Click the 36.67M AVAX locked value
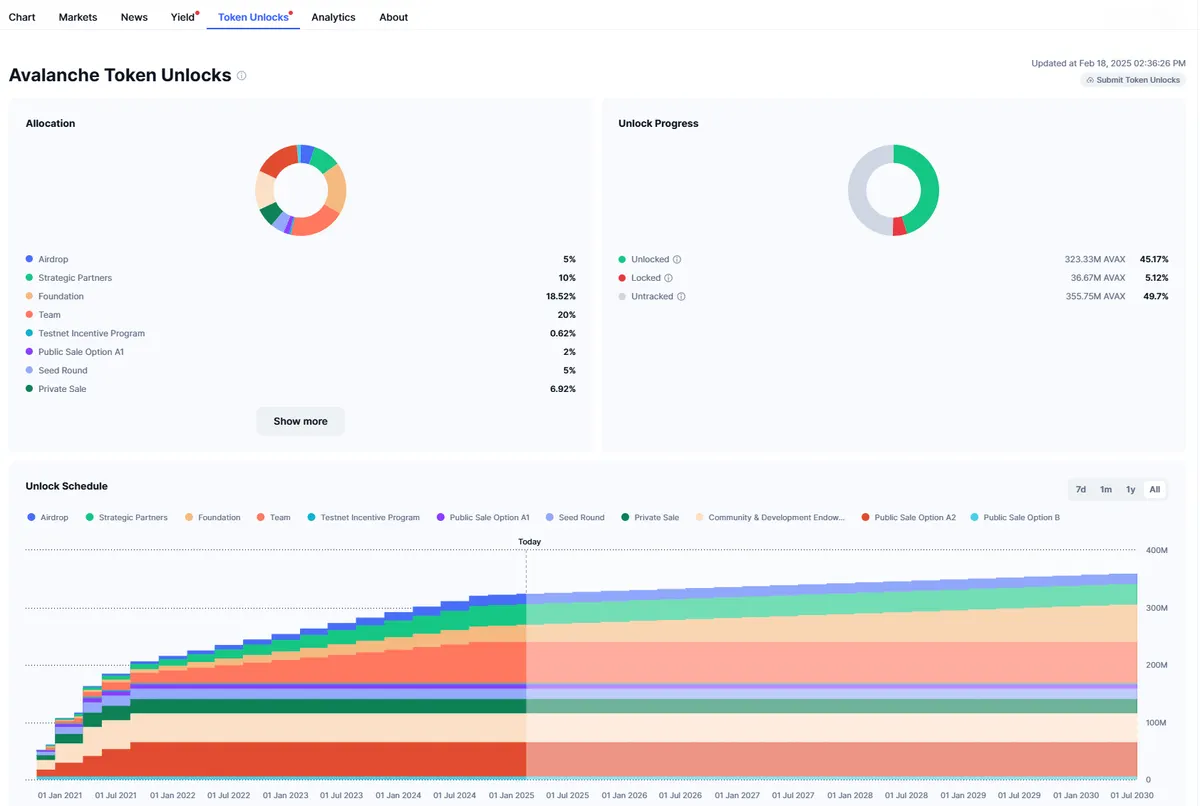Screen dimensions: 1200x806 pos(1098,278)
